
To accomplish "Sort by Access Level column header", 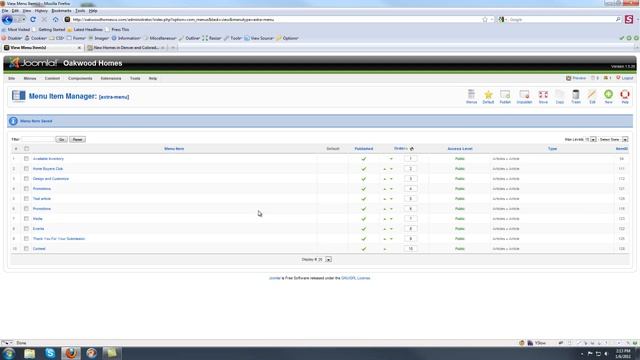I will tap(460, 149).
